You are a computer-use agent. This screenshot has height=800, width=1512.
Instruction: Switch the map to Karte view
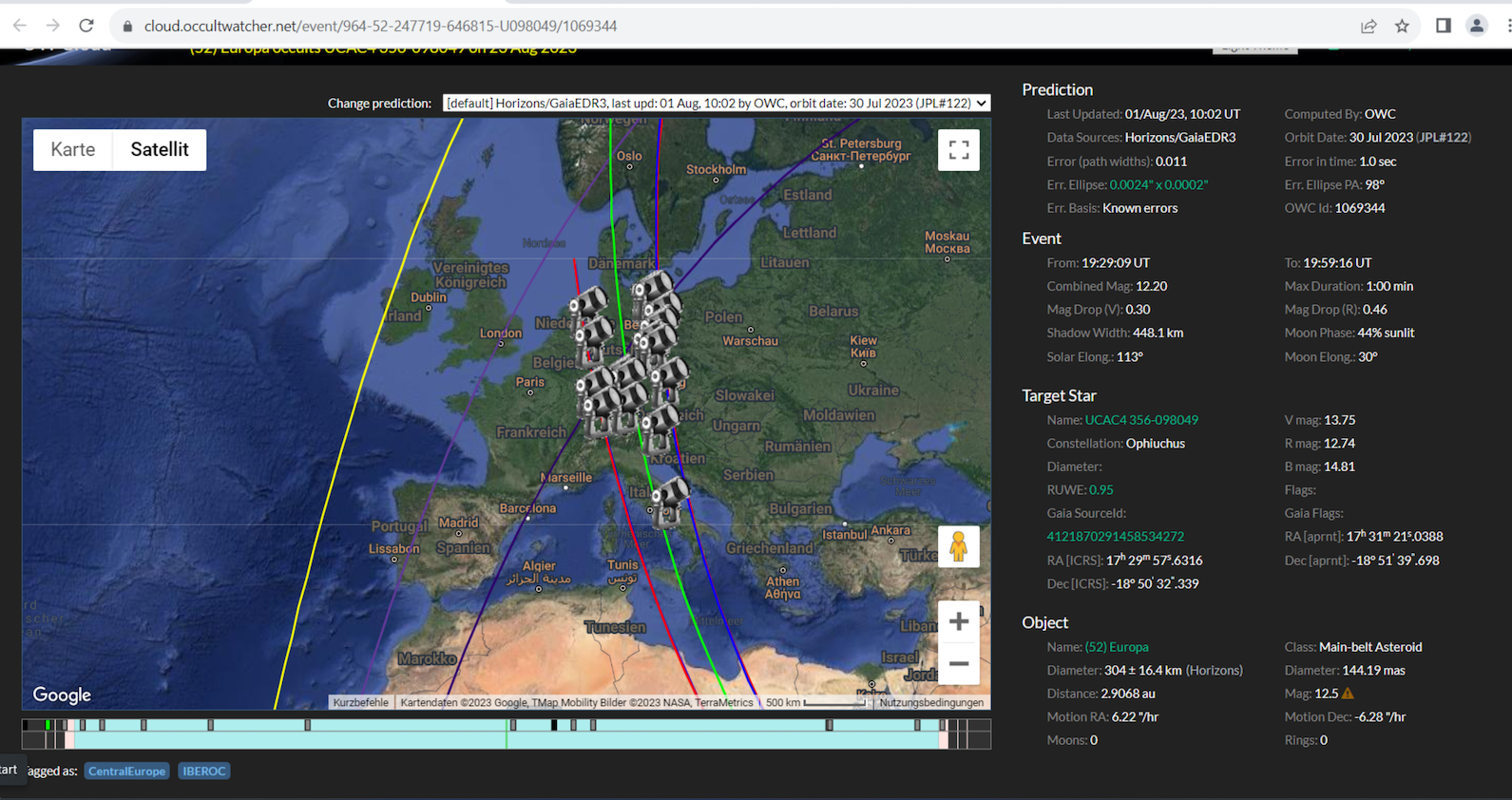point(73,150)
